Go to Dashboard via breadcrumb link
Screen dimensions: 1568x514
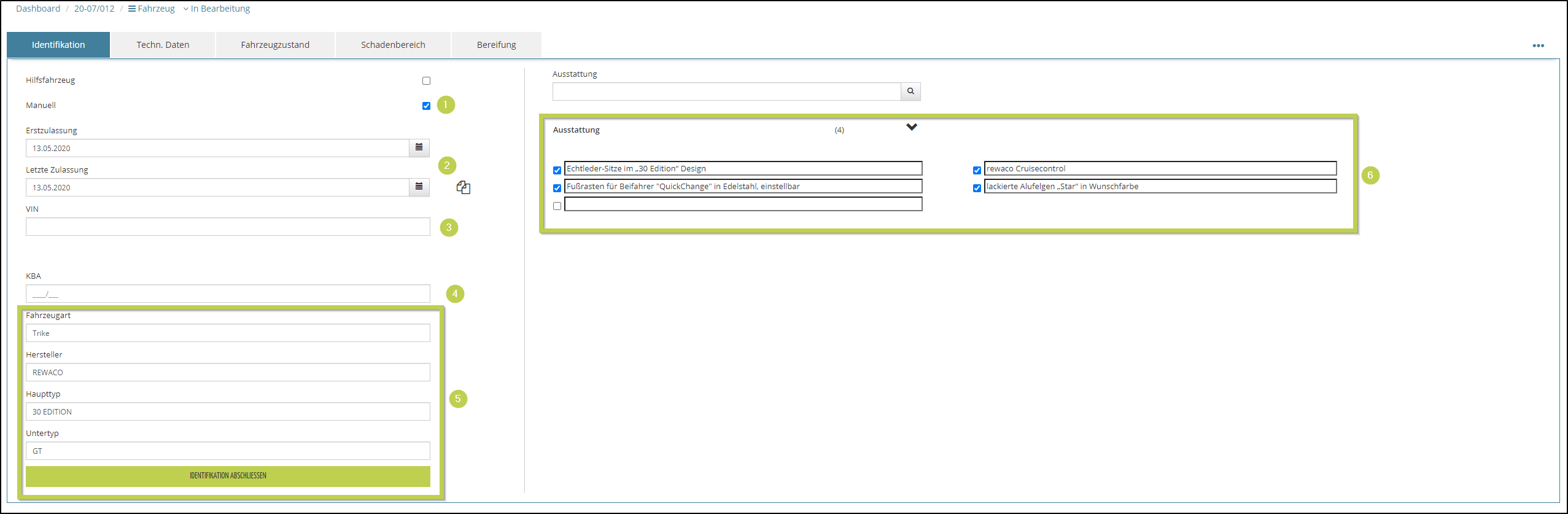coord(38,9)
